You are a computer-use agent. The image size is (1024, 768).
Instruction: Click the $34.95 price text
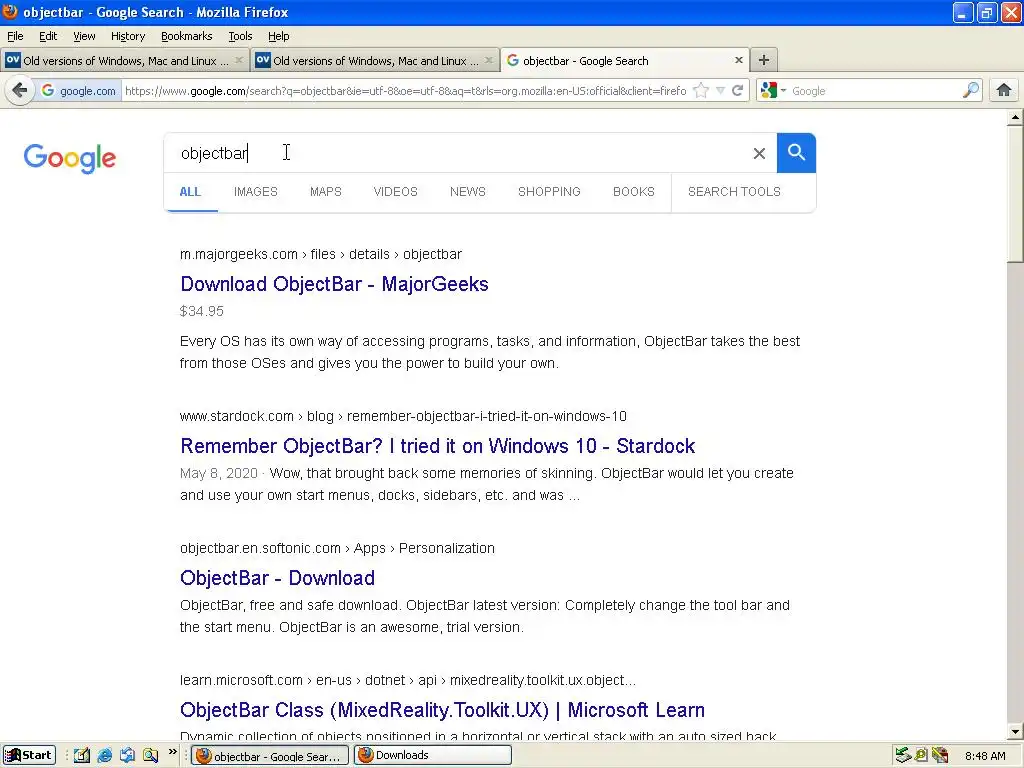(x=202, y=312)
